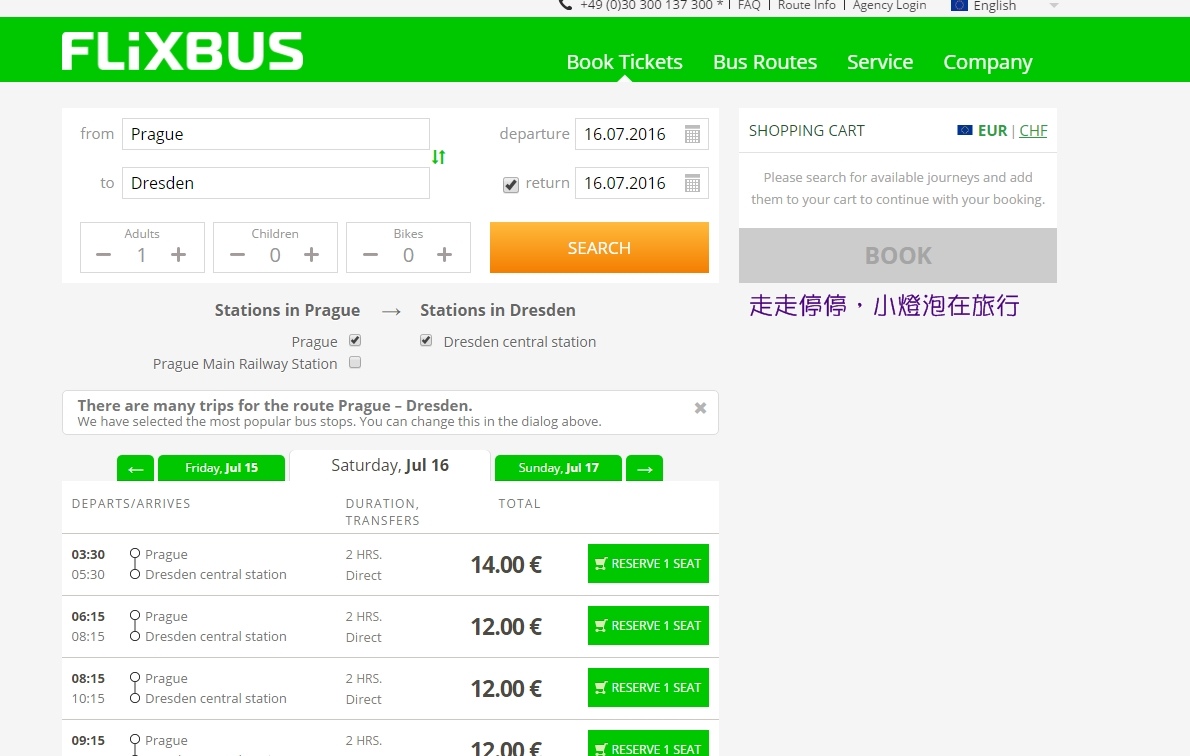
Task: Open the Service menu
Action: pos(880,62)
